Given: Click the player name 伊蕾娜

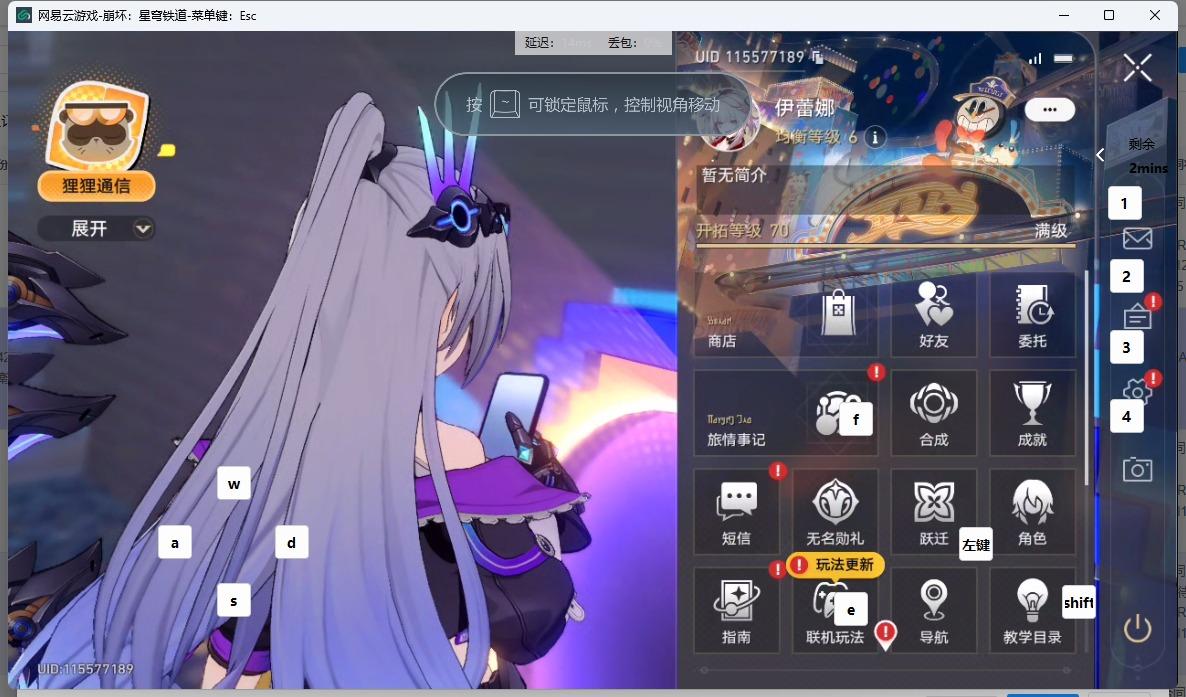Looking at the screenshot, I should (x=804, y=107).
